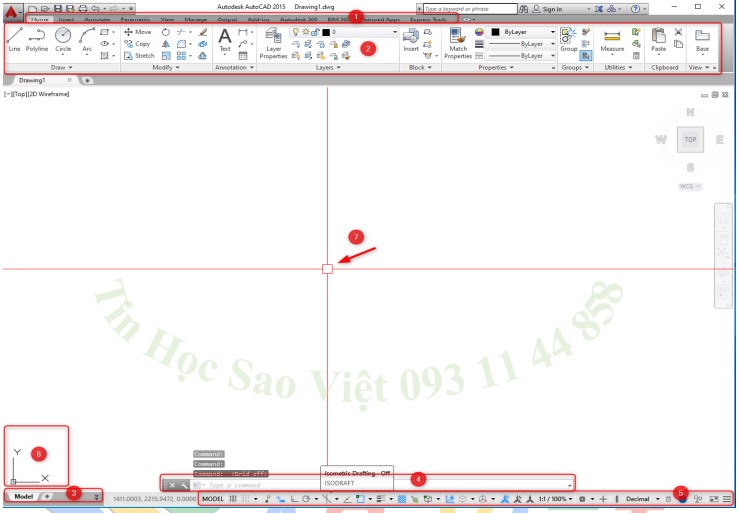Open the layer 0 dropdown list
The image size is (739, 513).
[394, 32]
